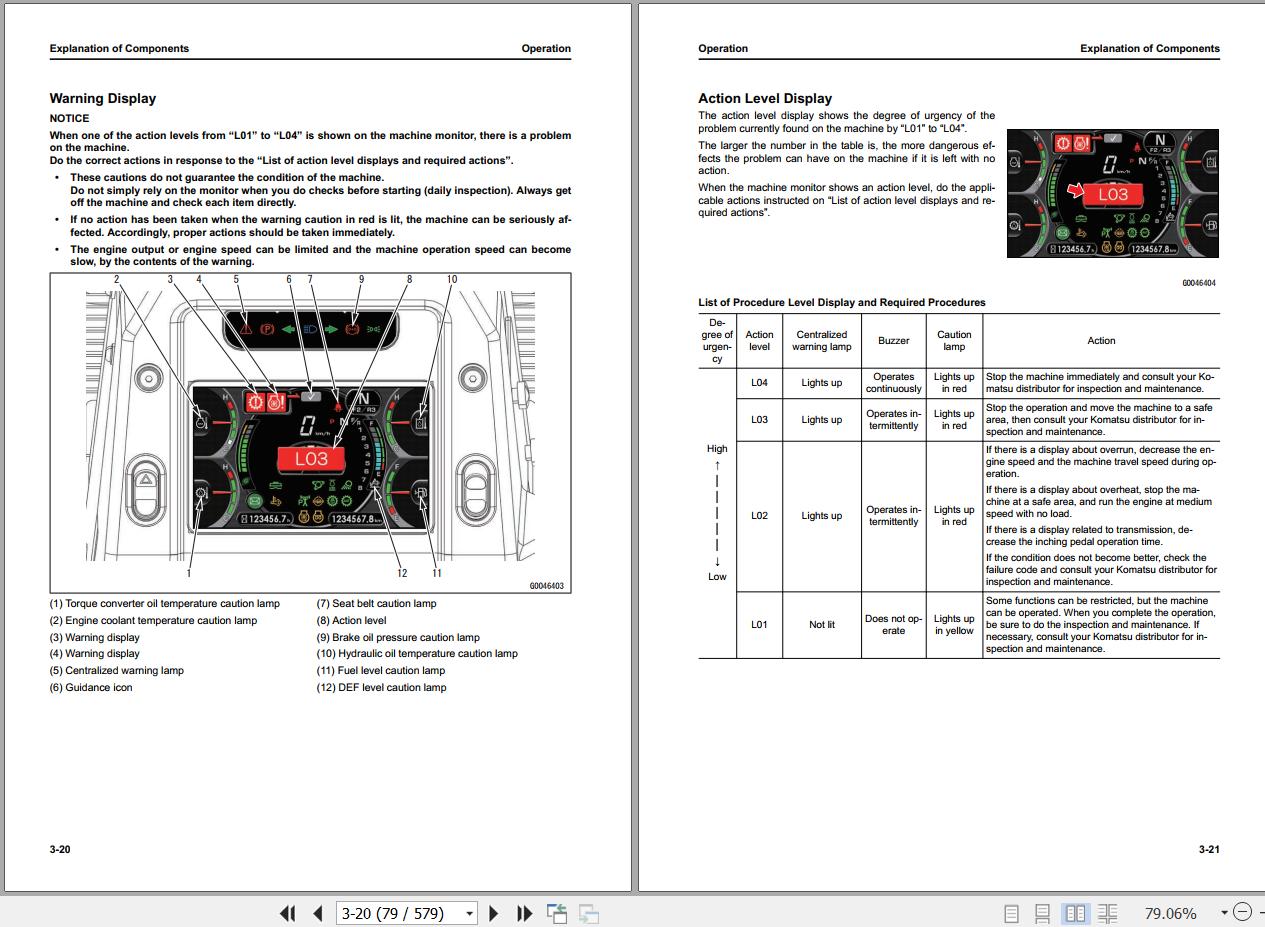Click the 'L01' cell in the action level table
Screen dimensions: 1265x927
(759, 624)
